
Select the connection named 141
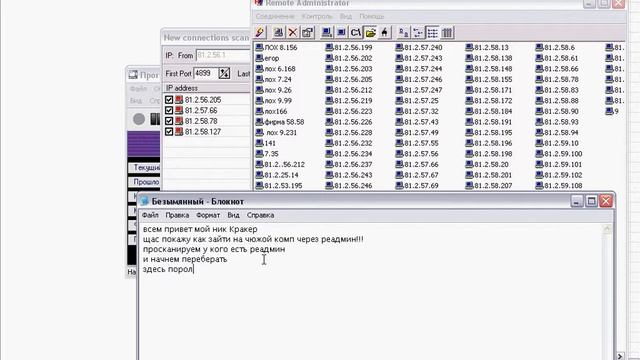click(266, 143)
